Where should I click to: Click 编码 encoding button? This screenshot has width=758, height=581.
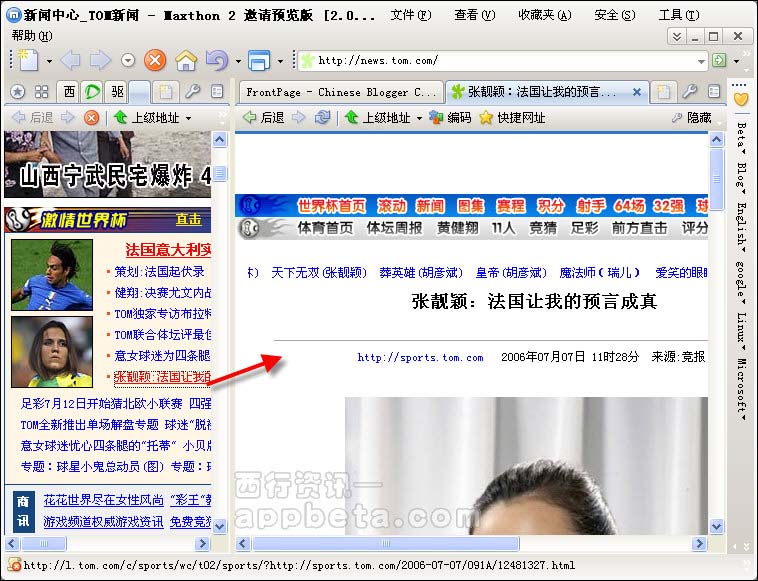(451, 117)
